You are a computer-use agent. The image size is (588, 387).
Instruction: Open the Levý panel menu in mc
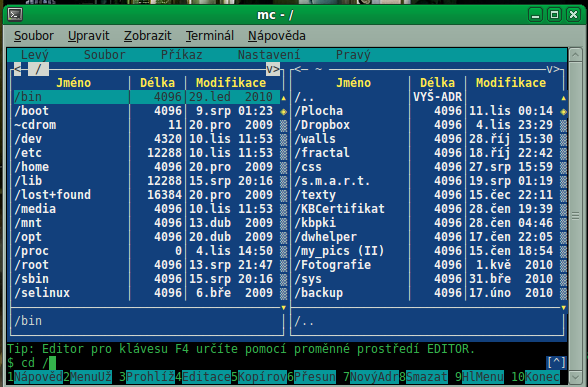(34, 55)
